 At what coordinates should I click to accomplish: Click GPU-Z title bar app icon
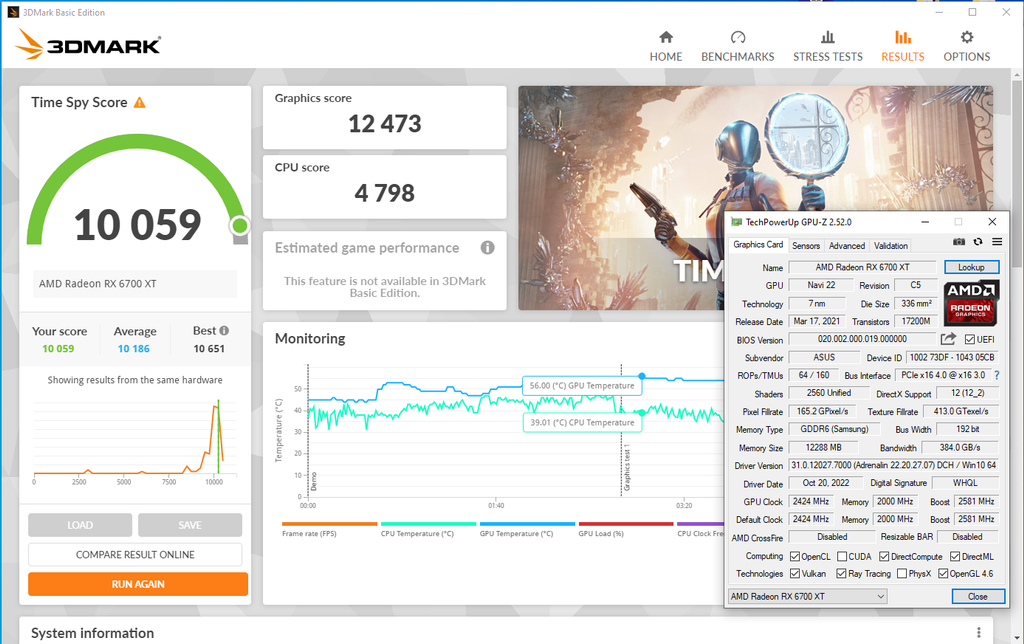point(737,222)
